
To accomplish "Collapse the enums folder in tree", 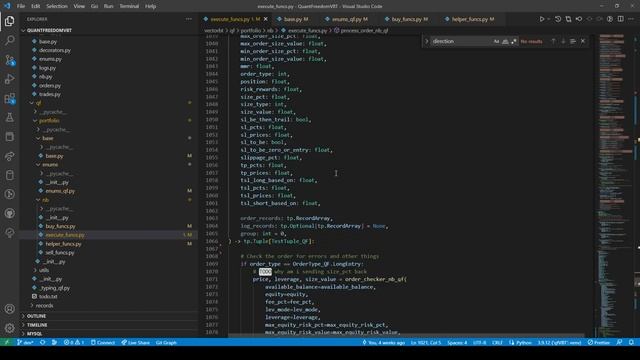I will (50, 164).
